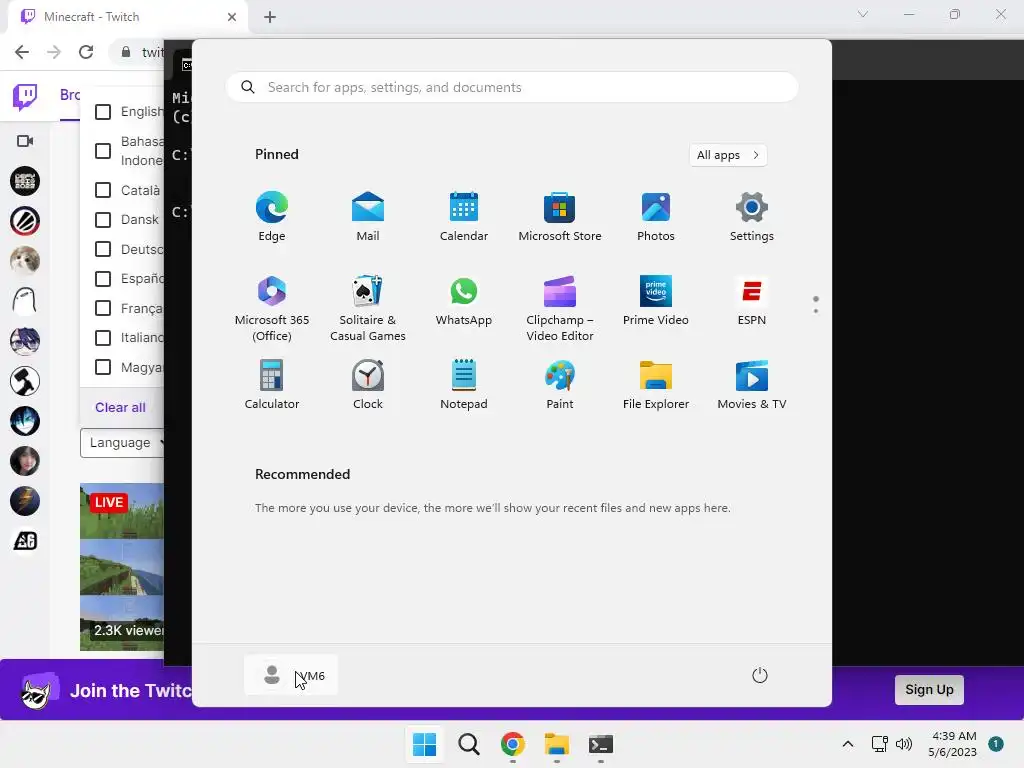Check the English language filter

103,112
